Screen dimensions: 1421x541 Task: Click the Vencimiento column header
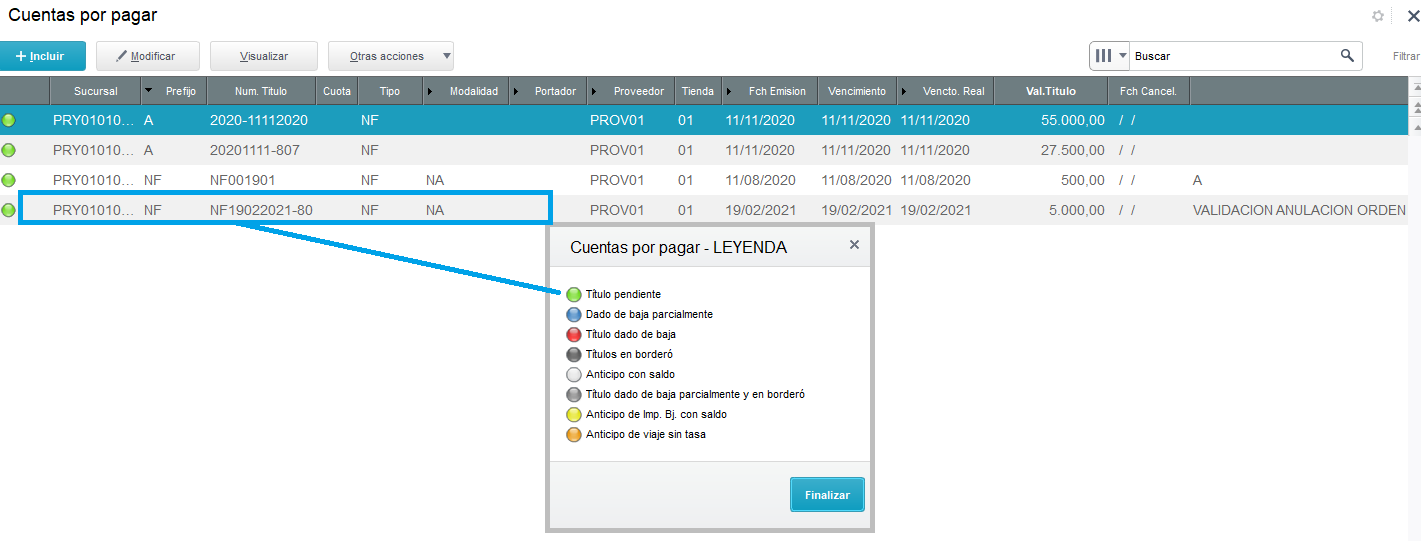click(x=857, y=91)
